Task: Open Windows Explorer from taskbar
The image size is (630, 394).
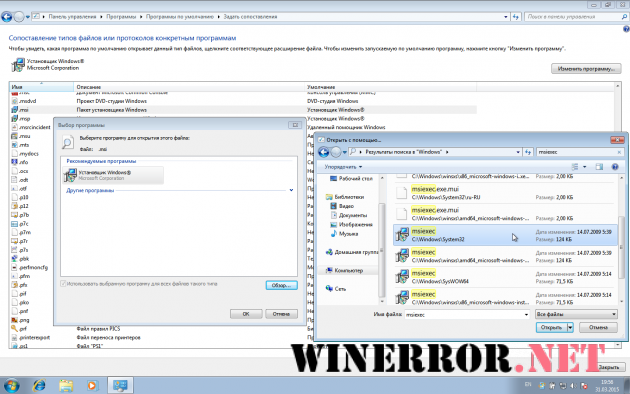Action: (66, 386)
